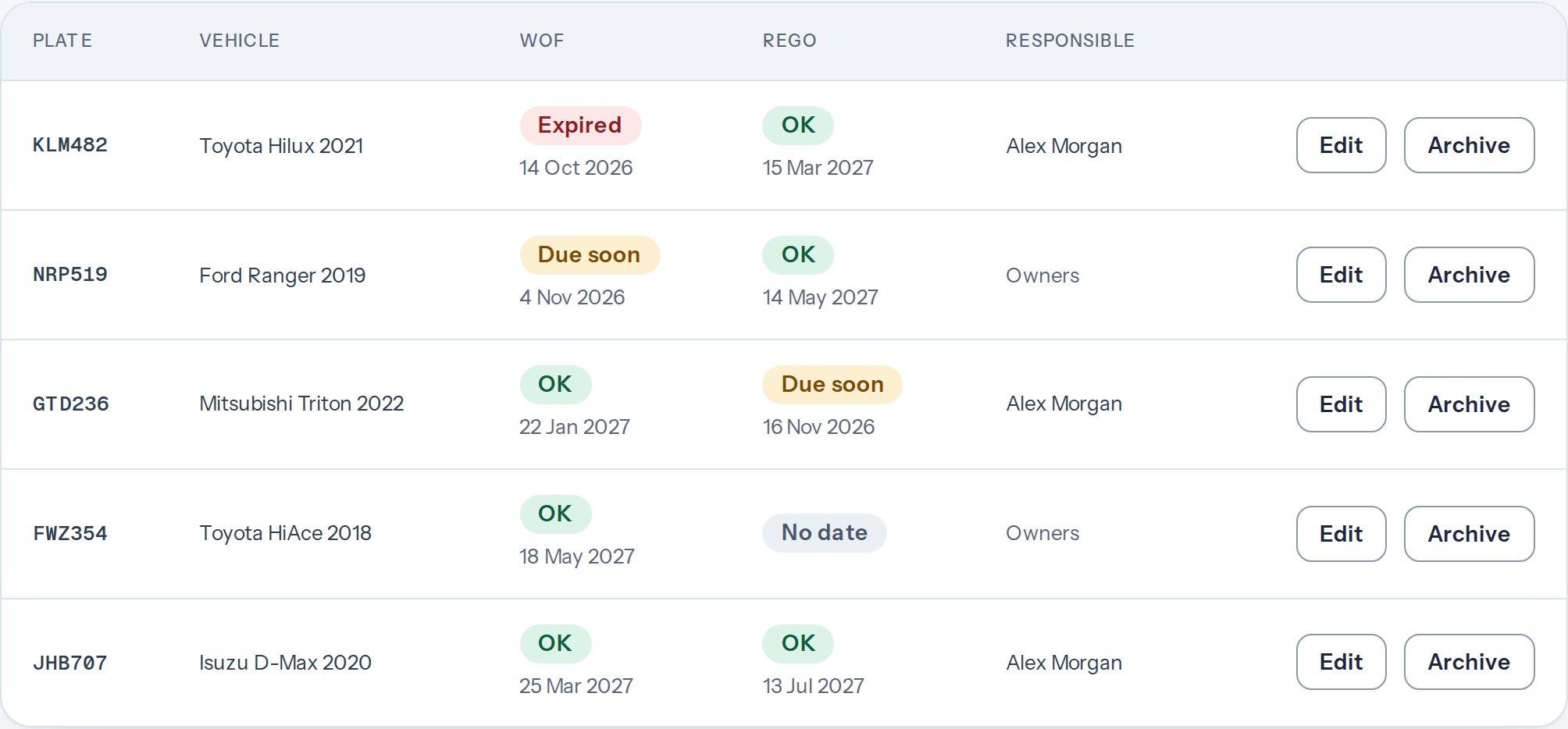Click the OK WOF badge for FWZ354
This screenshot has height=729, width=1568.
pos(555,514)
